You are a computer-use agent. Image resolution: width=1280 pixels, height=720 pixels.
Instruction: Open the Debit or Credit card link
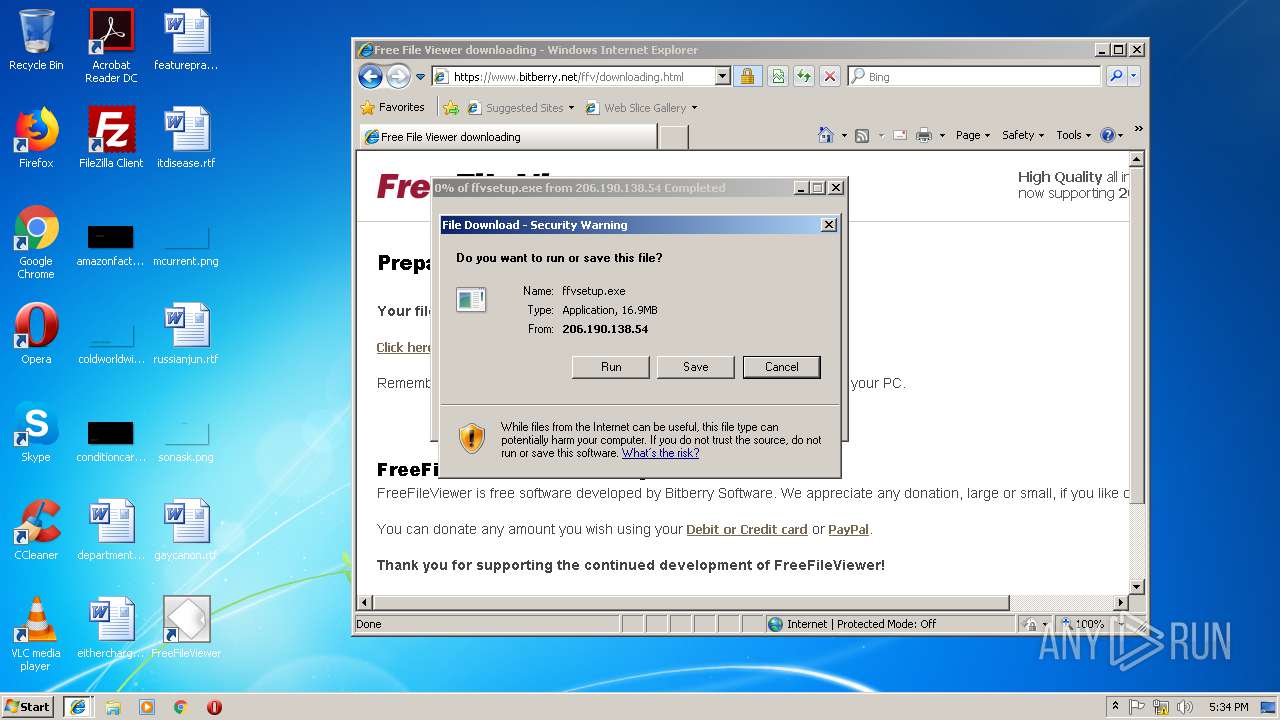coord(747,529)
